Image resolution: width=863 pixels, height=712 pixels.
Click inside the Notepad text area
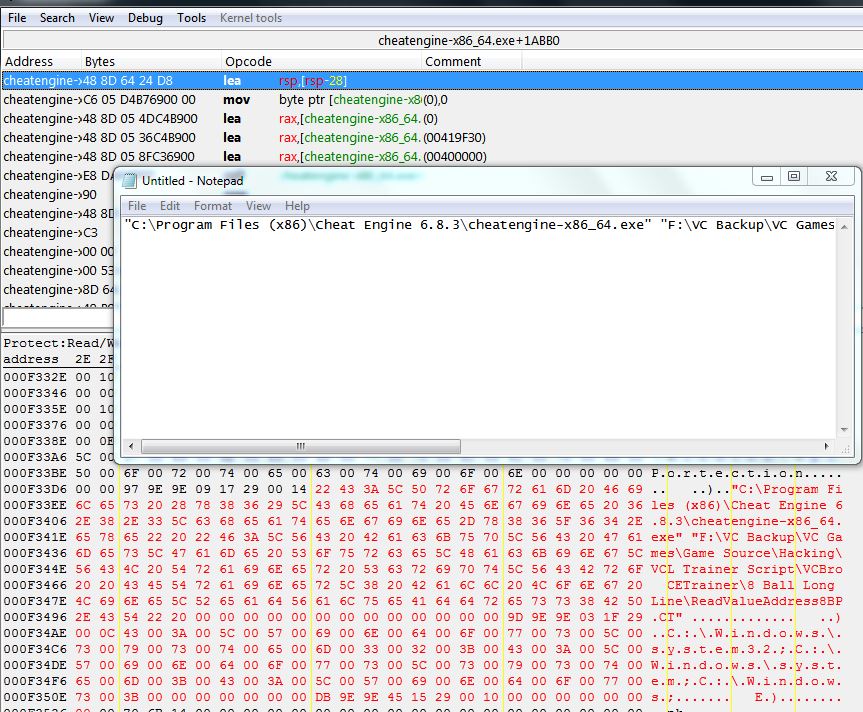pyautogui.click(x=480, y=330)
